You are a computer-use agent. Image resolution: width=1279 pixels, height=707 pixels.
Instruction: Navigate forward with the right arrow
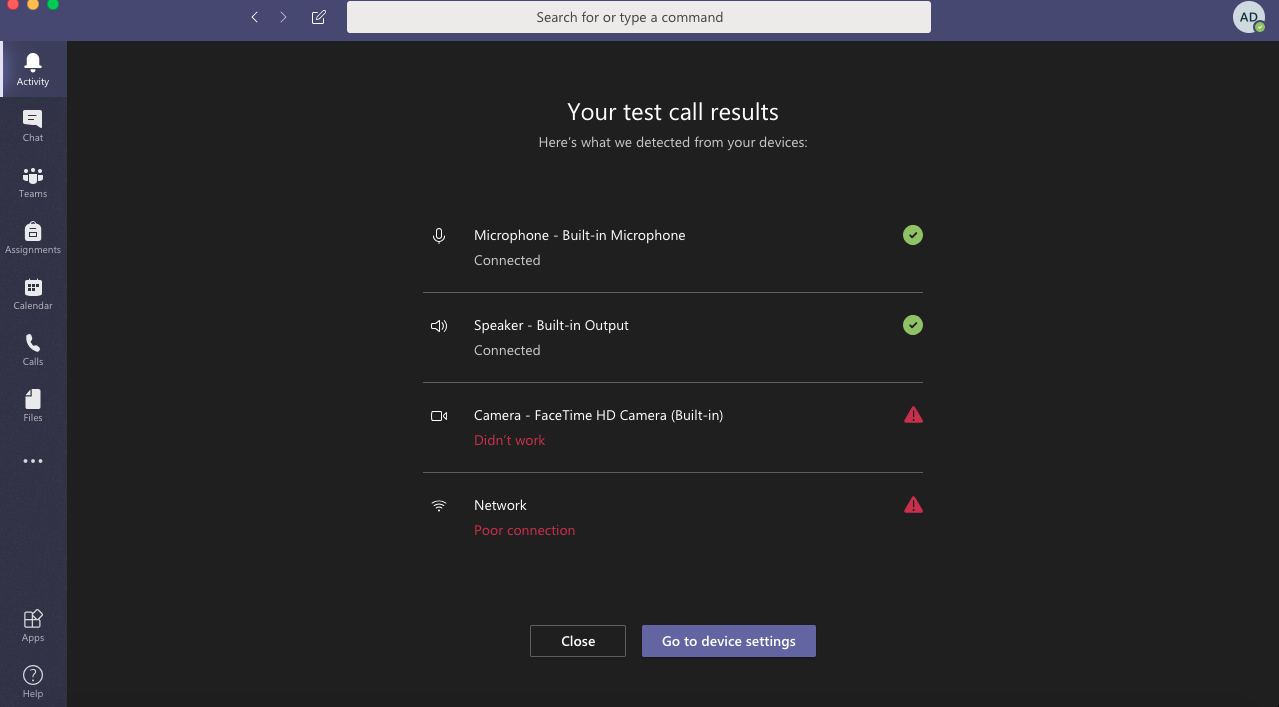tap(284, 17)
